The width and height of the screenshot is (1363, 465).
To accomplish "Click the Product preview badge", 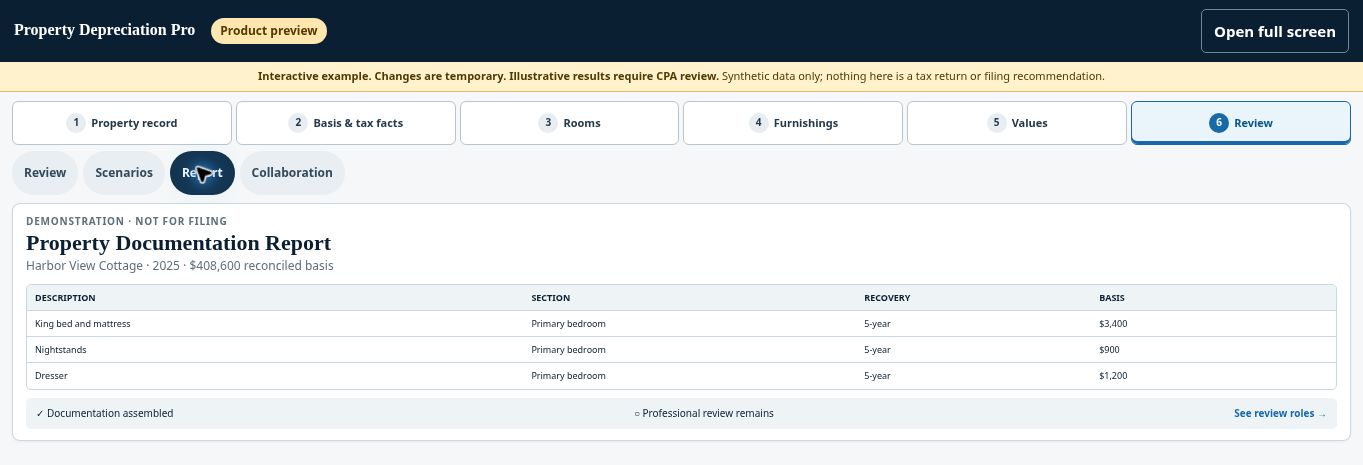I will 269,31.
